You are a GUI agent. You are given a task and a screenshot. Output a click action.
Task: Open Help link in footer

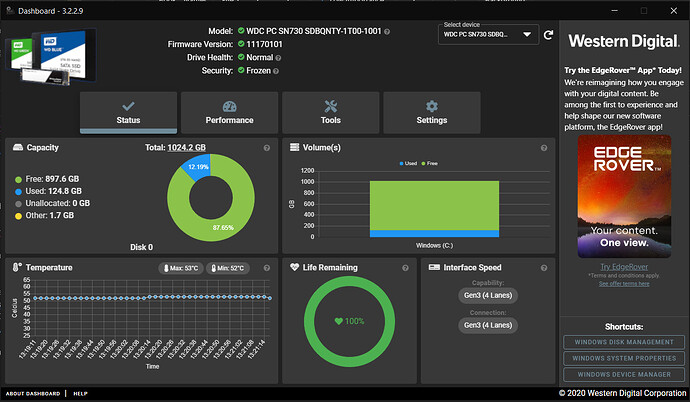click(80, 394)
